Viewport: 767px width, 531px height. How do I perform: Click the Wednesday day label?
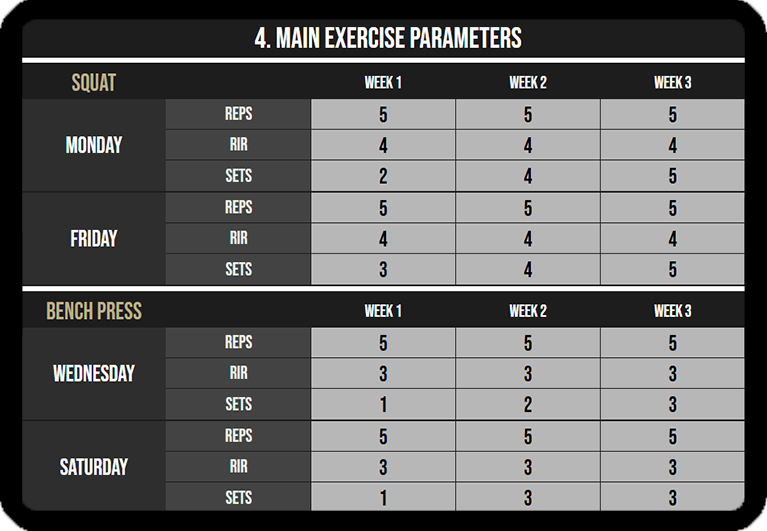[x=94, y=374]
